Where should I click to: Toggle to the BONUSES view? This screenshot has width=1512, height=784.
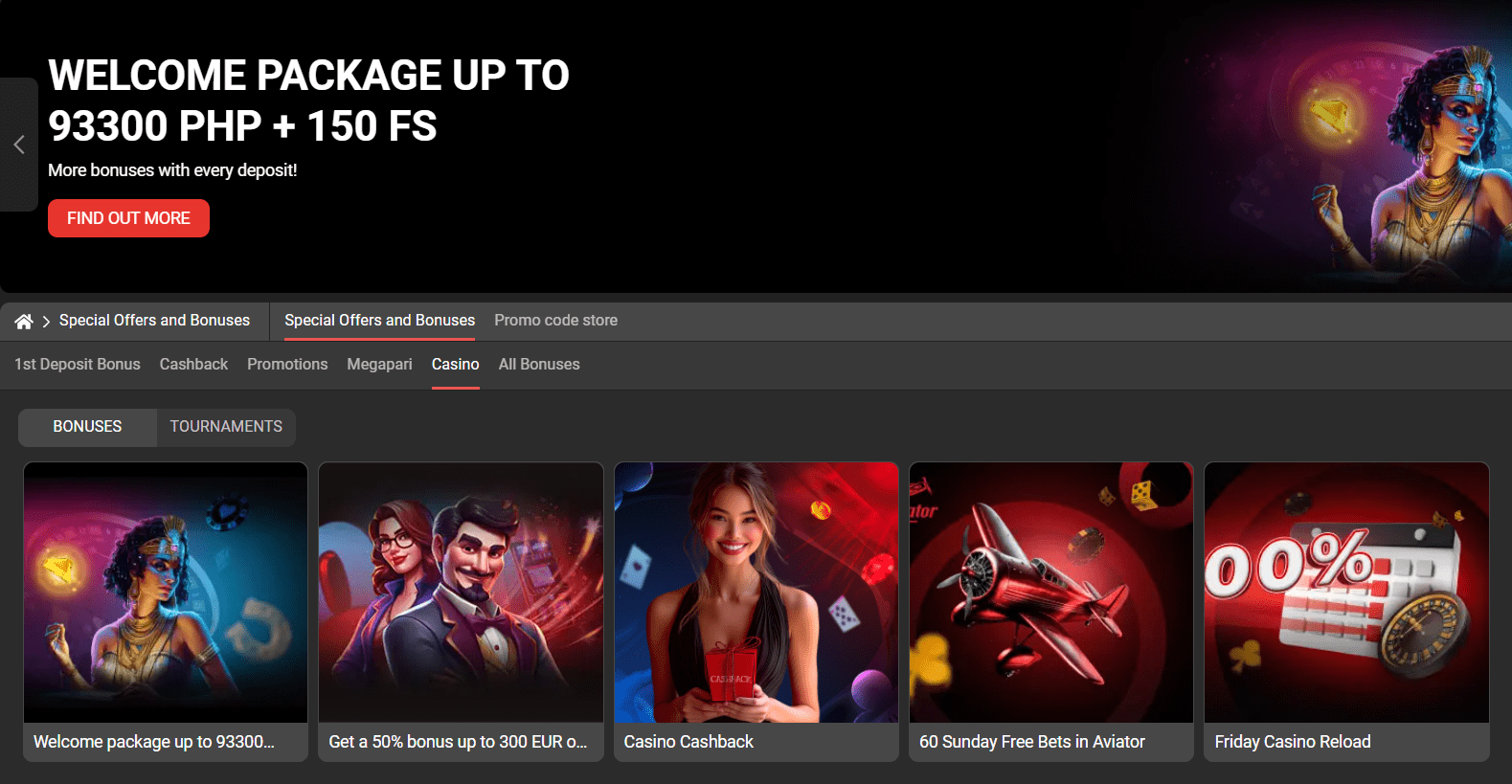[x=87, y=427]
